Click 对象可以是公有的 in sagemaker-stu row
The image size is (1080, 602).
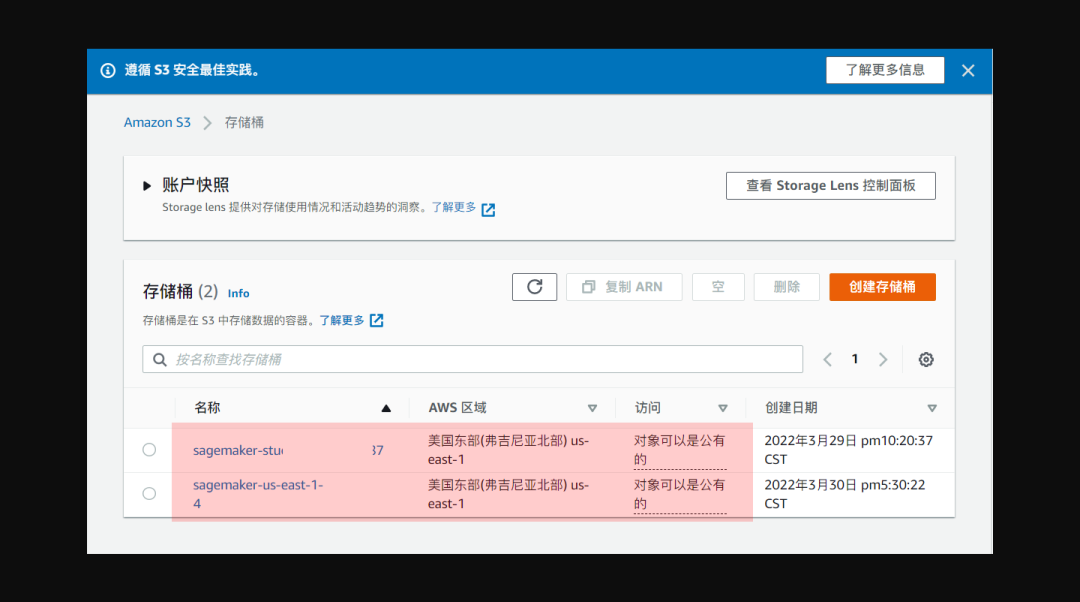[679, 450]
